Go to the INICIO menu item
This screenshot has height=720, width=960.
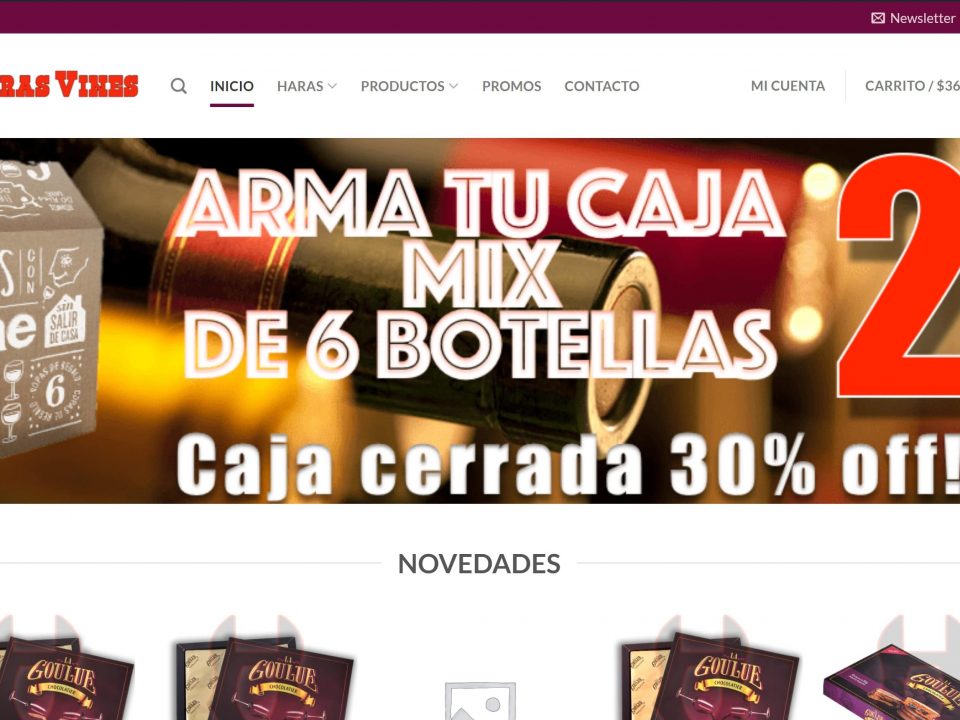[231, 86]
